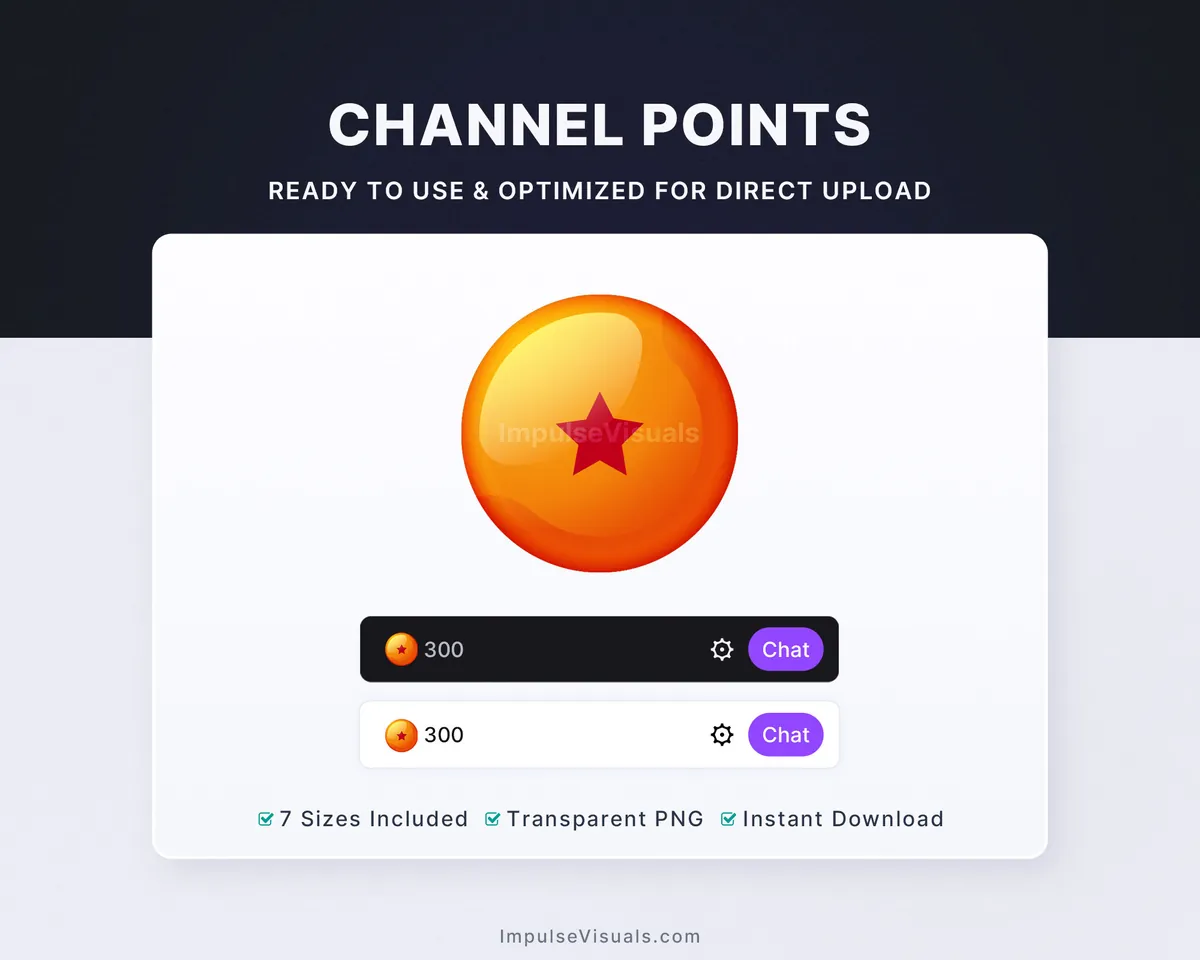
Task: Toggle the Transparent PNG checkbox
Action: pyautogui.click(x=493, y=819)
